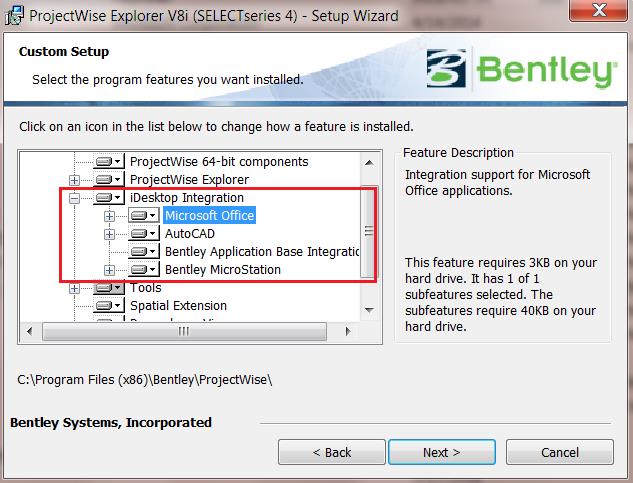The image size is (633, 483).
Task: Select the iDesktop Integration label
Action: tap(187, 197)
